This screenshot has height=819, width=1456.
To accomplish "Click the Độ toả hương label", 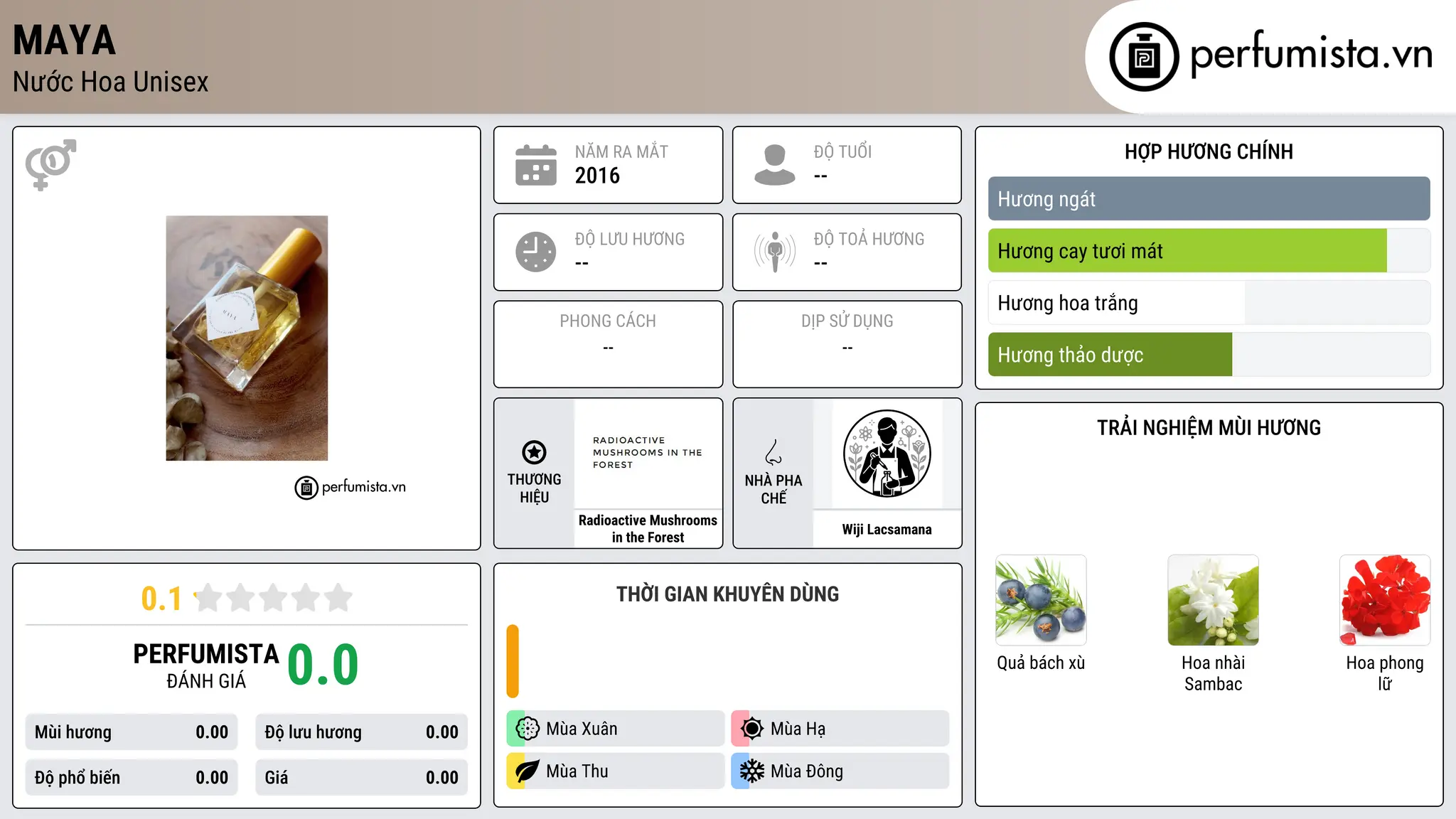I will pos(869,239).
